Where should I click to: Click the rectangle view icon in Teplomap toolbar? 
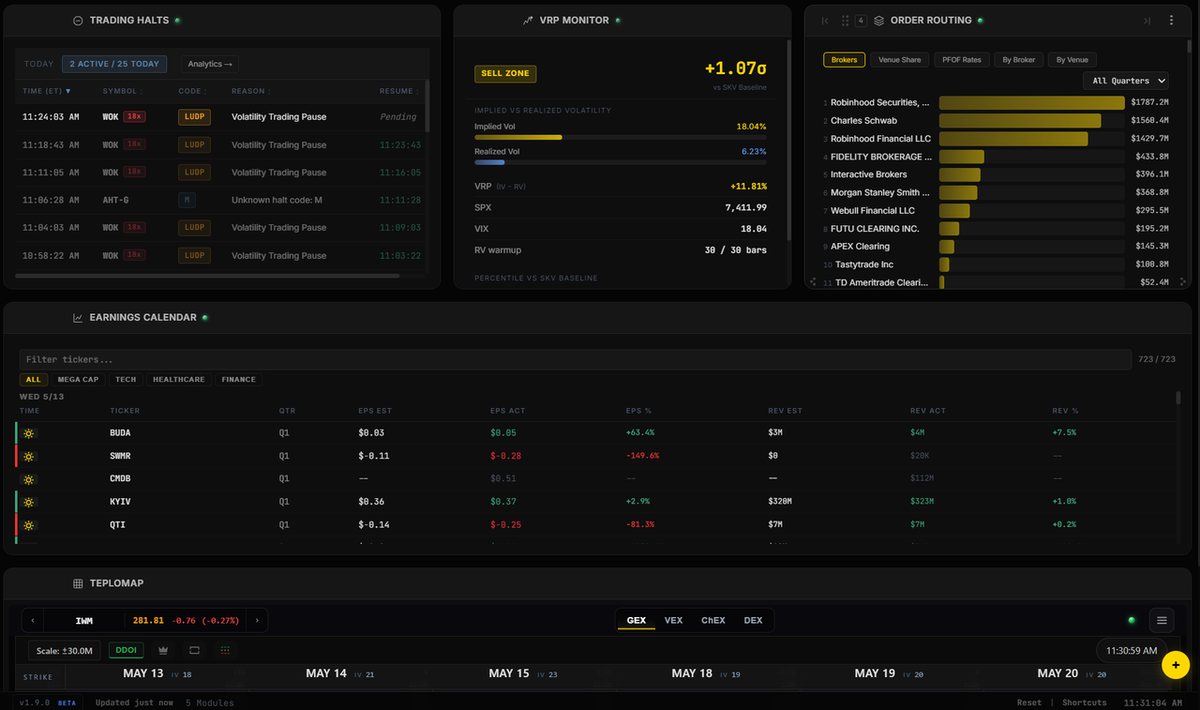pos(194,650)
